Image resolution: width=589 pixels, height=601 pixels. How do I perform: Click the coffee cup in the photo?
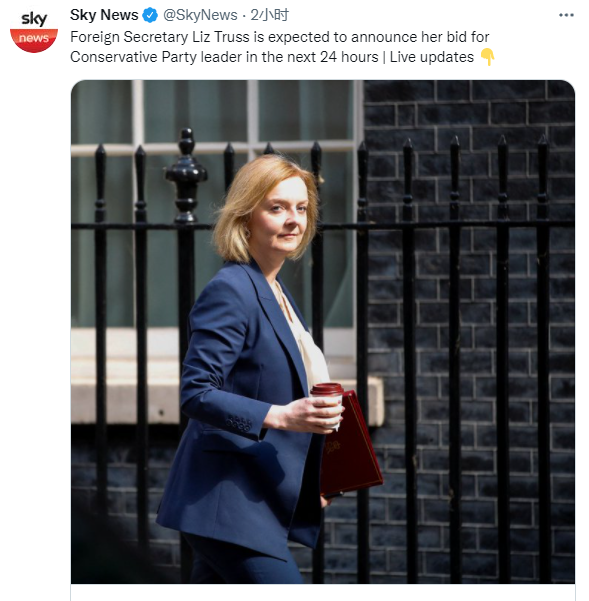(328, 406)
